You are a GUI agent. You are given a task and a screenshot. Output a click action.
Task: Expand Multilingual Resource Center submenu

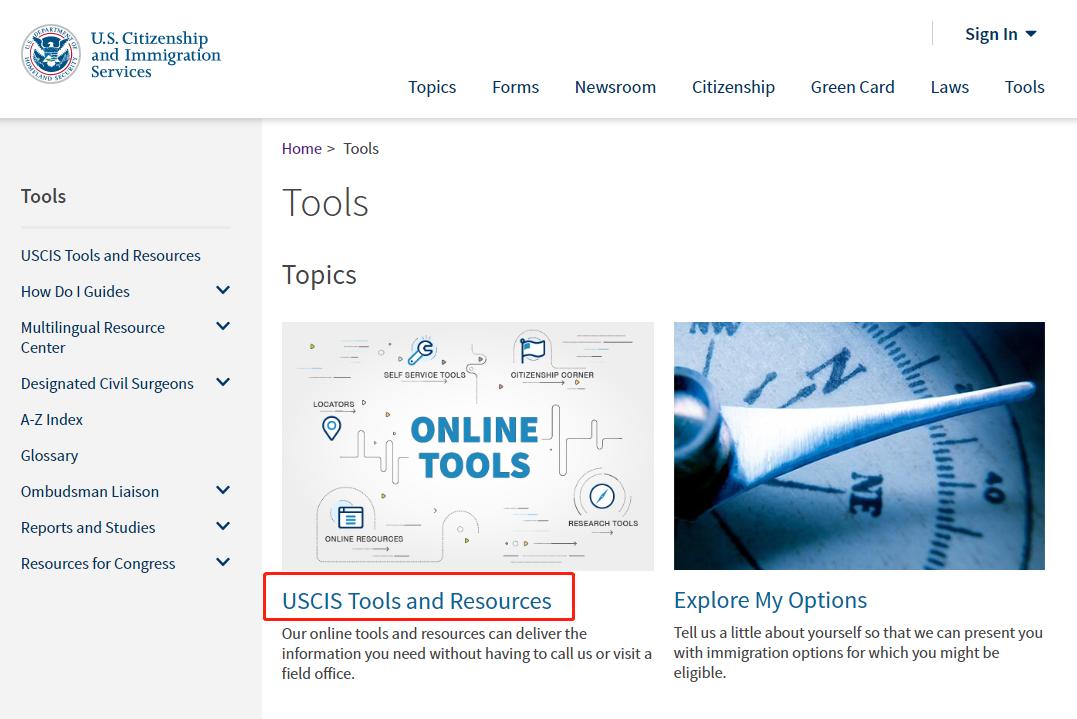(223, 327)
